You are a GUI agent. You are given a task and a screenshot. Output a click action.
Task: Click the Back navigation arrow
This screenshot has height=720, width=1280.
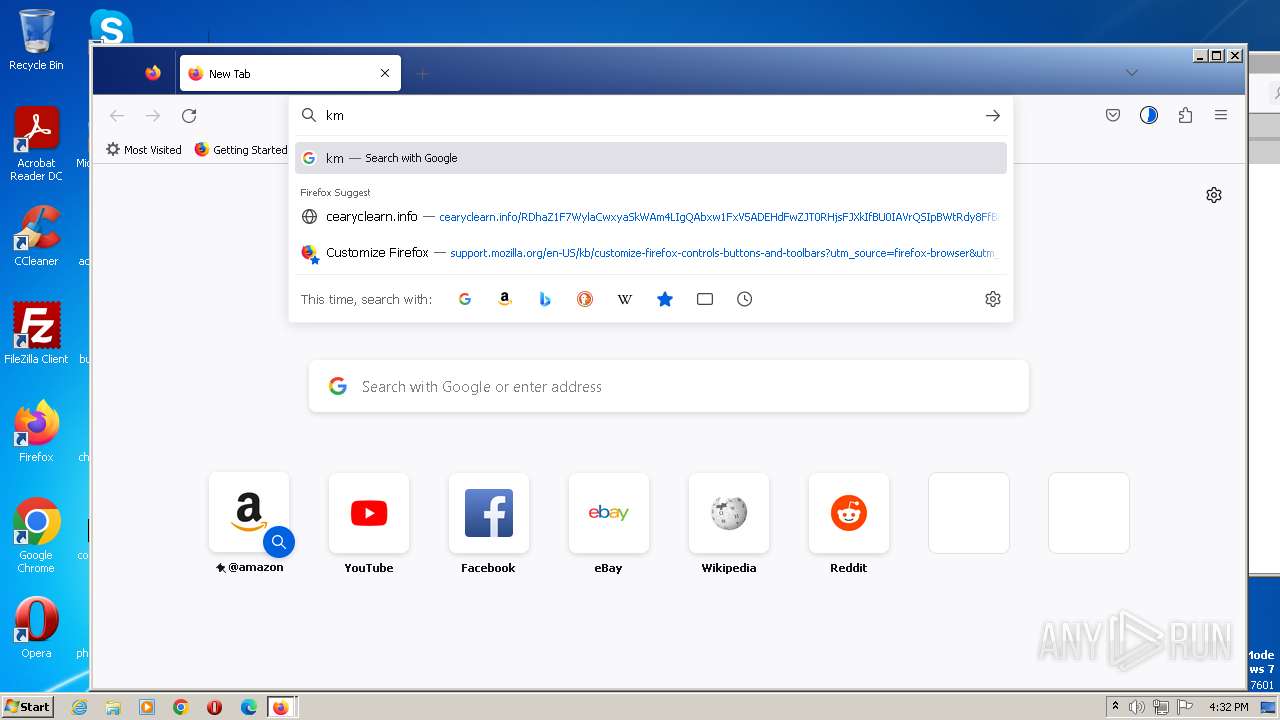coord(117,116)
